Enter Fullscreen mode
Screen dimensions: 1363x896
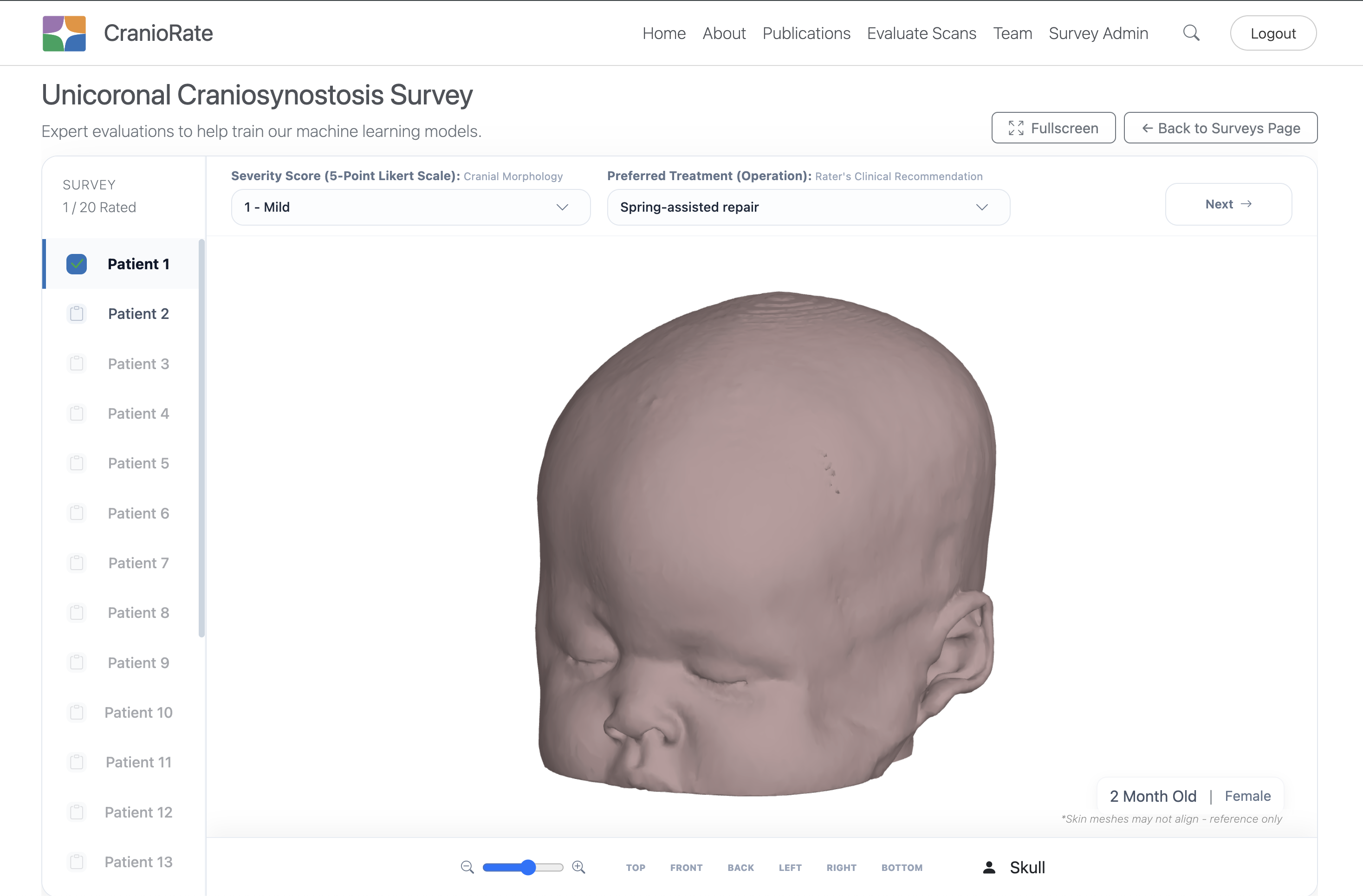point(1053,128)
